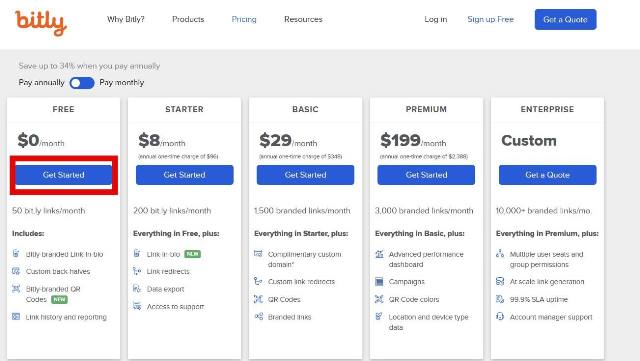Click the Sign up Free link

[x=491, y=19]
